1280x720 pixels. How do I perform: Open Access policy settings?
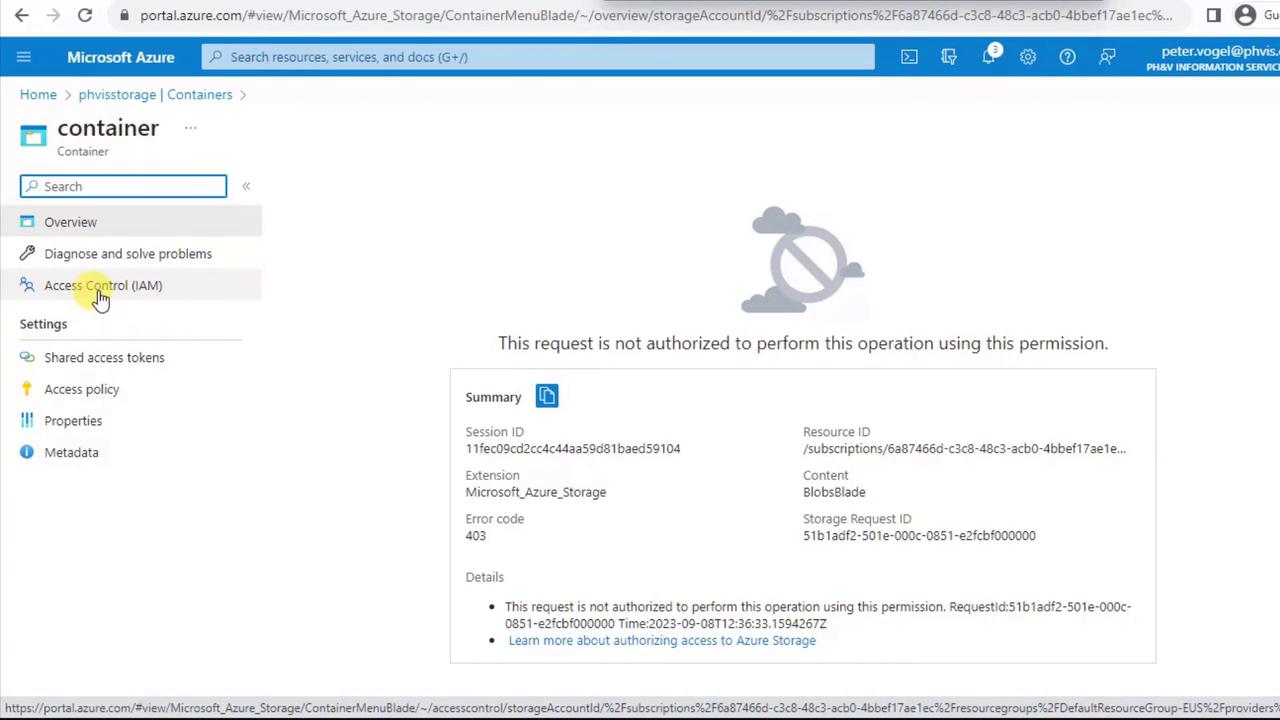[x=131, y=389]
